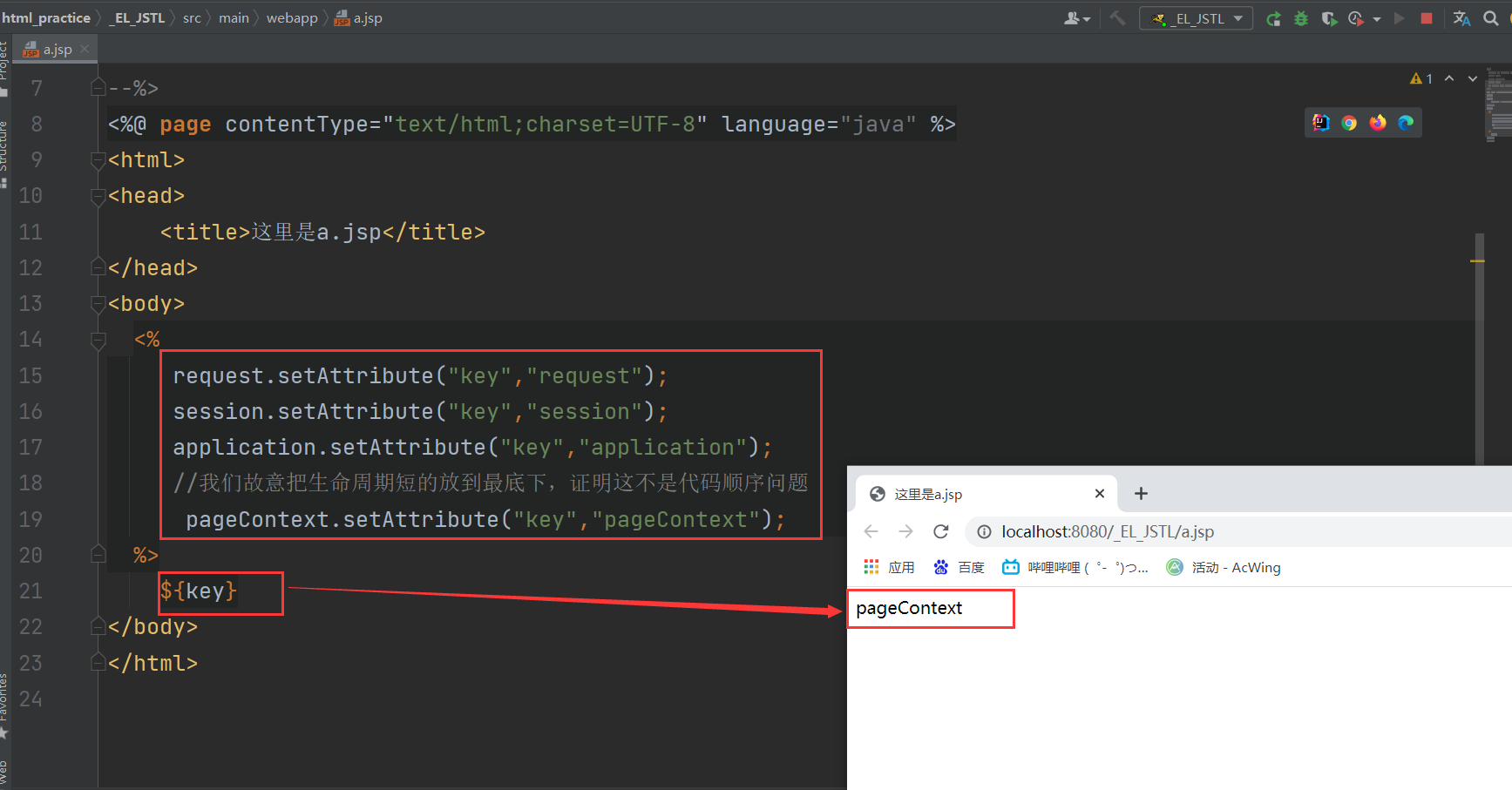
Task: Click _EL_JSTL in the breadcrumb bar
Action: click(x=137, y=17)
